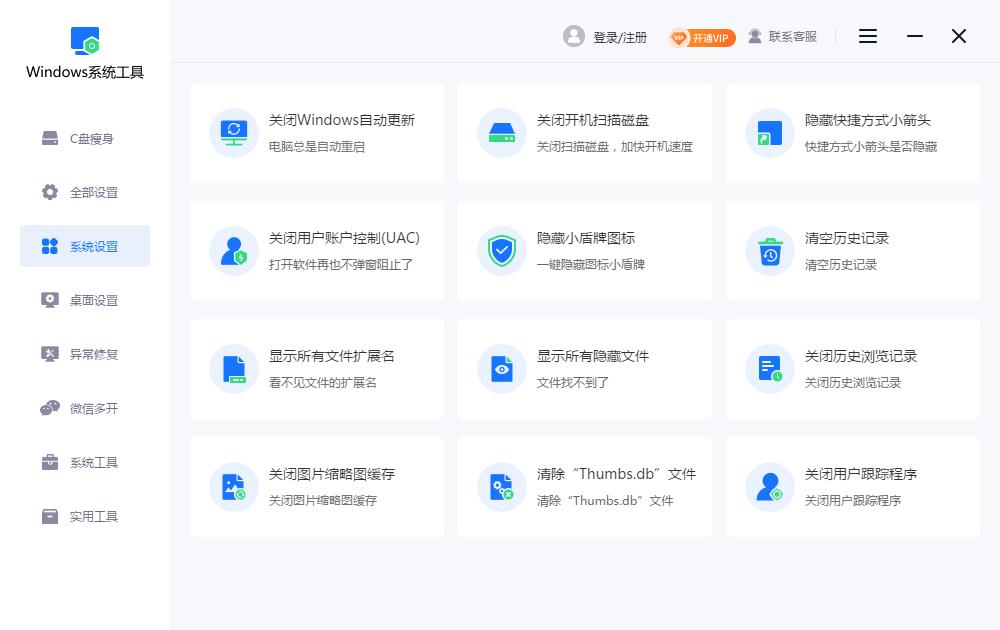The height and width of the screenshot is (630, 1000).
Task: Click the 隐藏快捷方式小箭头 shortcut arrow icon
Action: [770, 133]
